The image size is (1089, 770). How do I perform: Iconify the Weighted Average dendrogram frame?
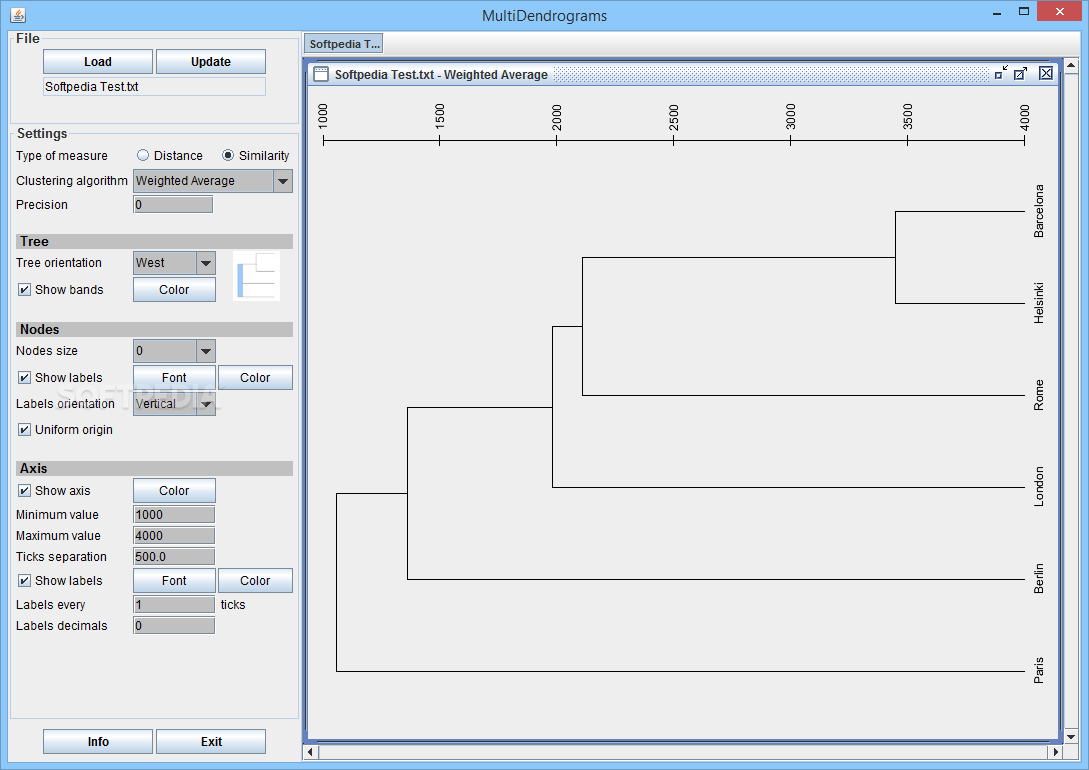(1001, 73)
